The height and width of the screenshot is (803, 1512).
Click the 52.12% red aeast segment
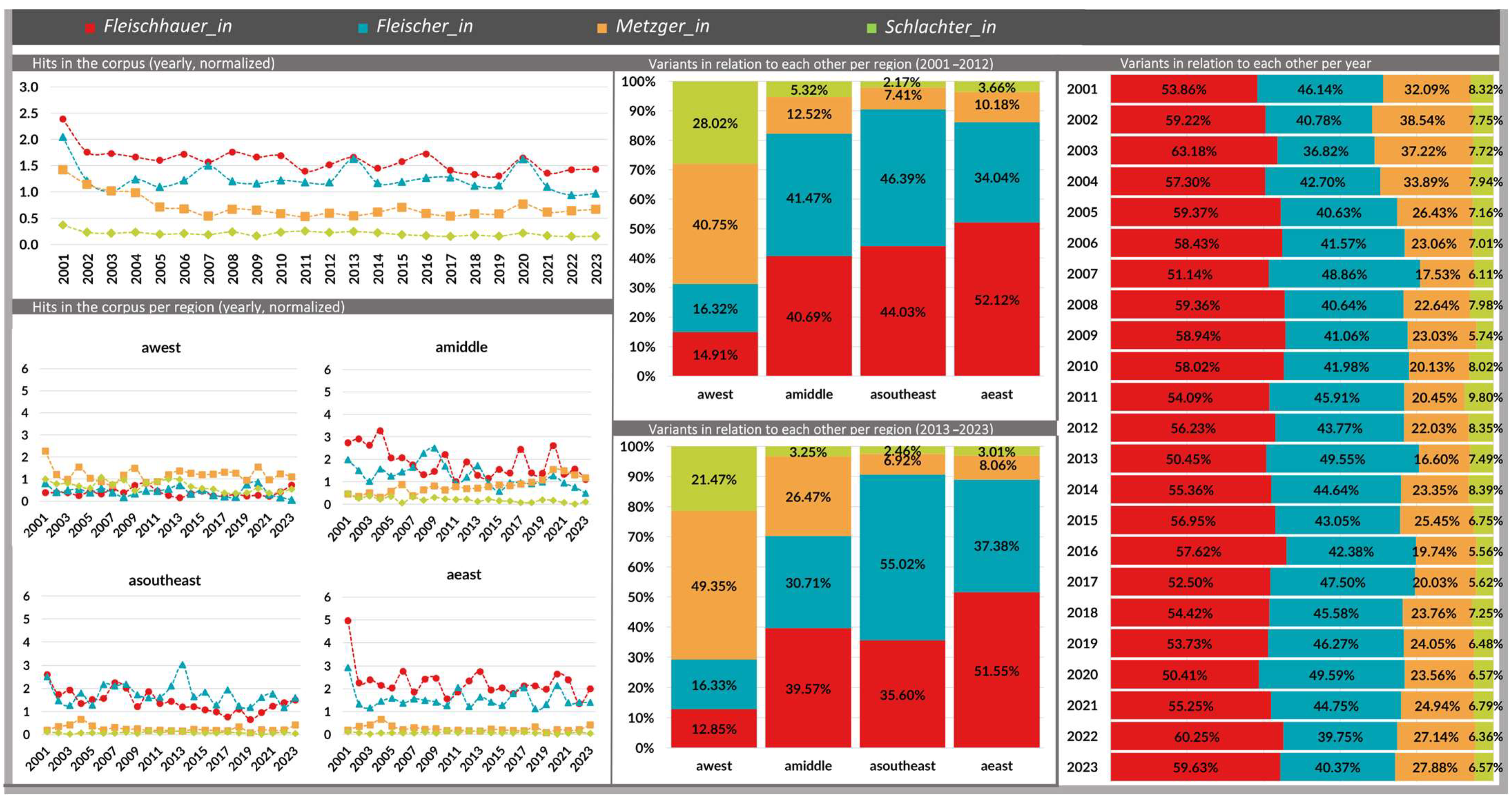point(997,299)
